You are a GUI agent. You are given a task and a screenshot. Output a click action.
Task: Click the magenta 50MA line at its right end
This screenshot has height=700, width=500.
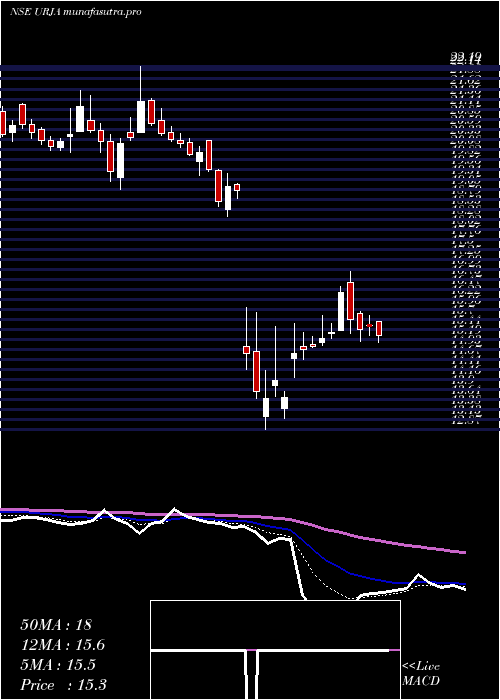462,552
